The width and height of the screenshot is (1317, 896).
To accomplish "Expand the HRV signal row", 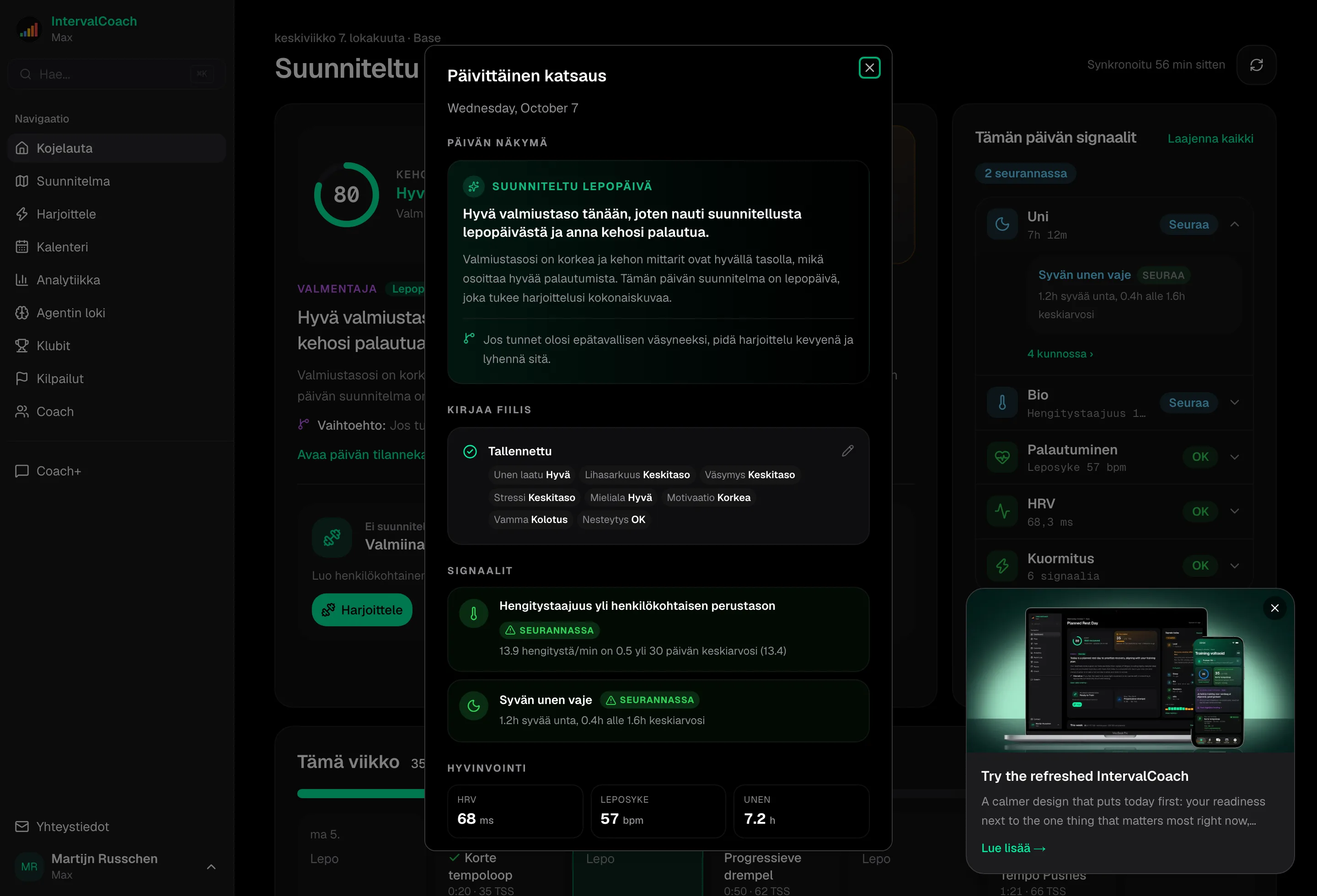I will point(1234,512).
